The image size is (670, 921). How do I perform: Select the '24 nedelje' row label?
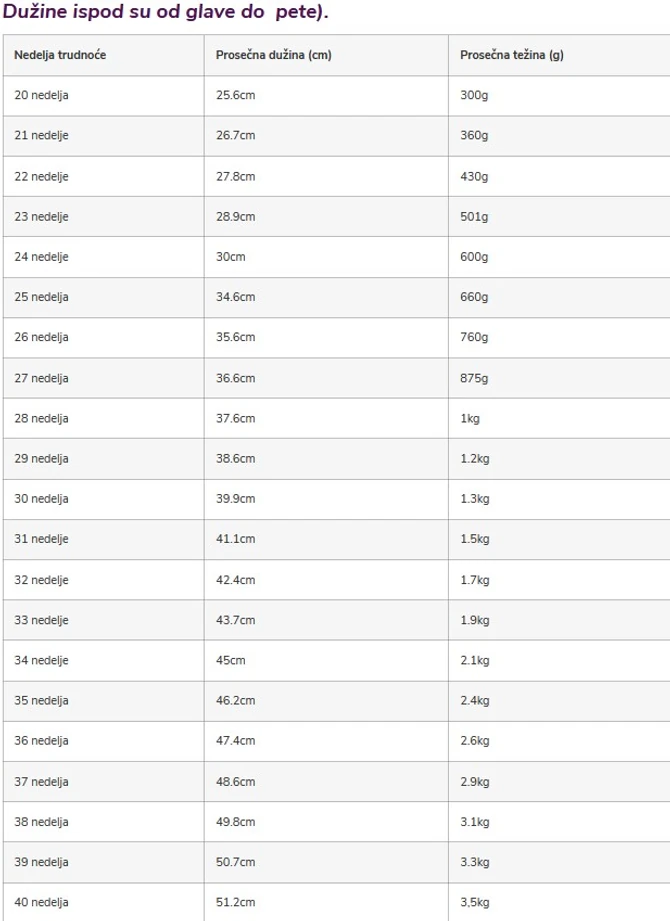point(42,257)
